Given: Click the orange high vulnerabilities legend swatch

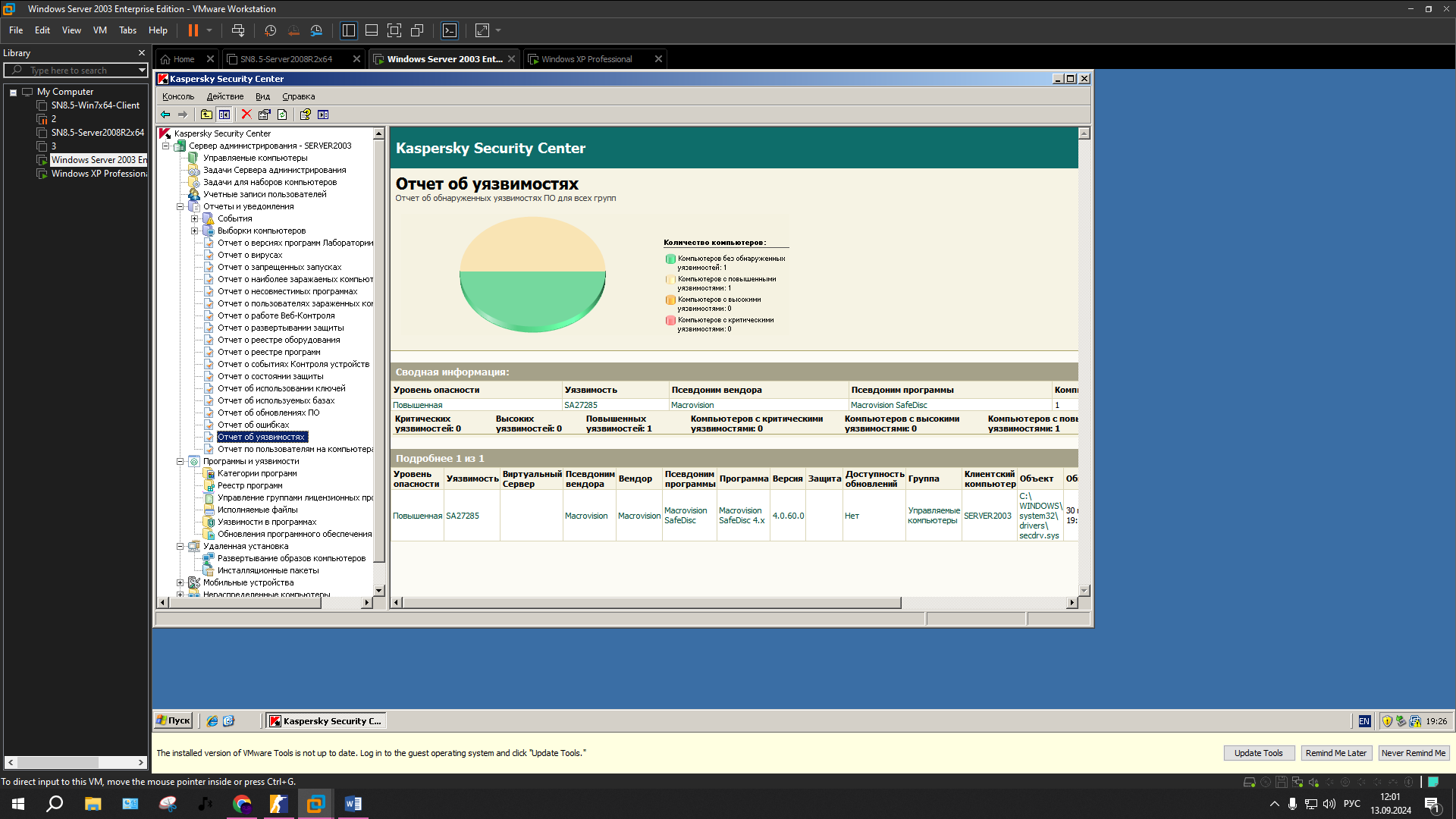Looking at the screenshot, I should coord(670,300).
